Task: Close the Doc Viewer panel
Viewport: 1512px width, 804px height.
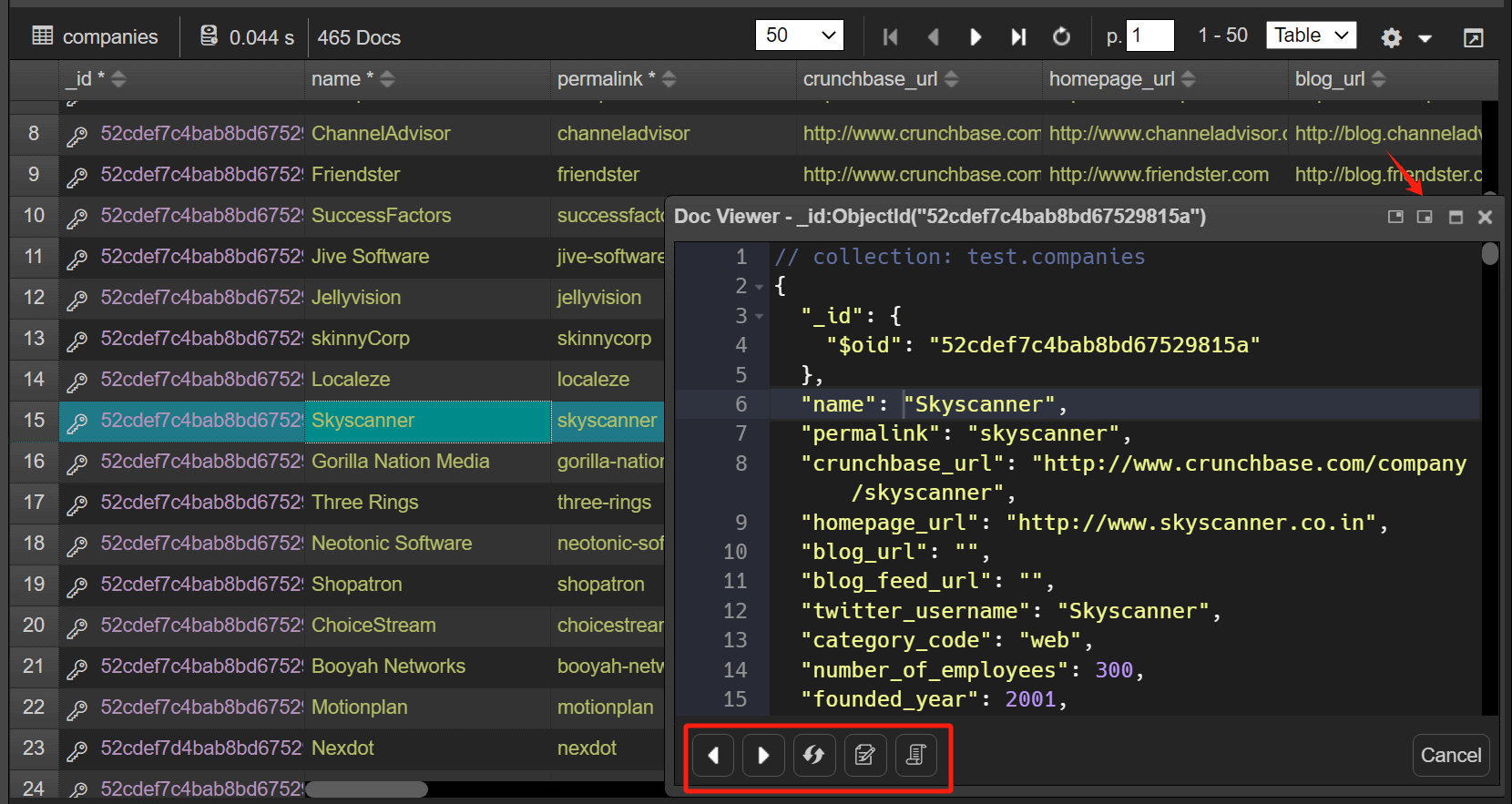Action: pyautogui.click(x=1485, y=217)
